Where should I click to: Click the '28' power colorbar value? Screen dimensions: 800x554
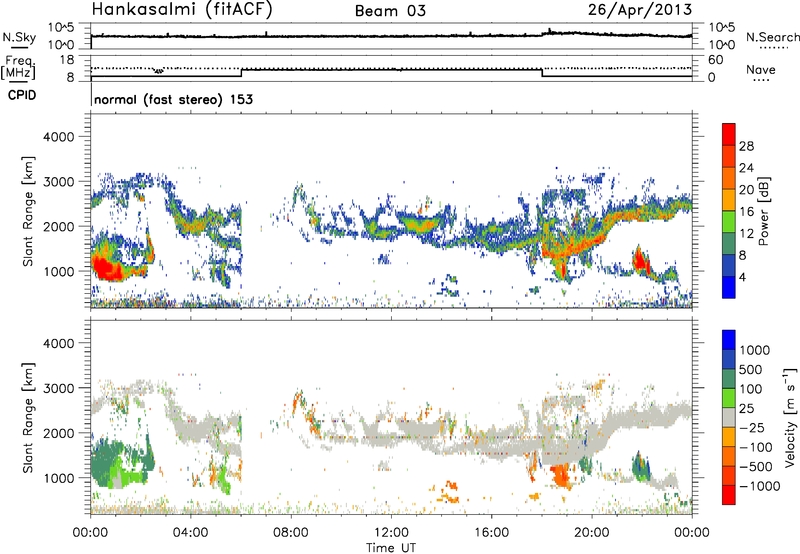point(746,146)
